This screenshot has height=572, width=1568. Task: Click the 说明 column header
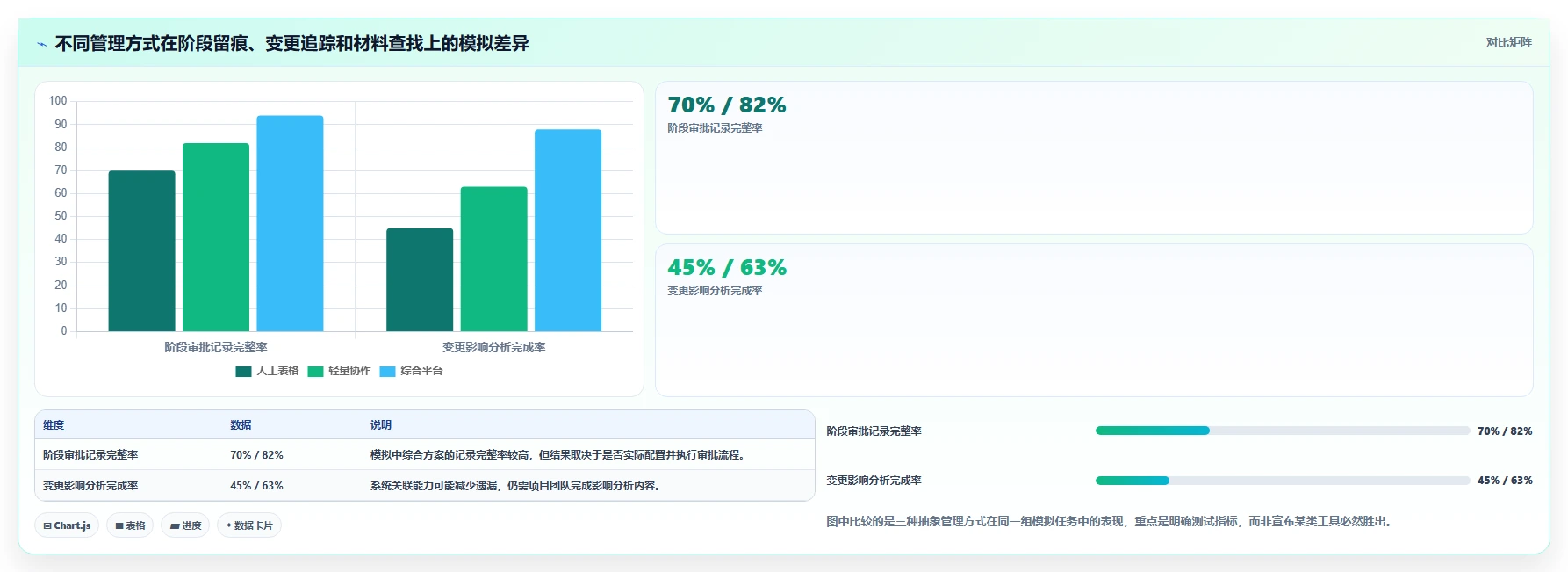click(381, 425)
